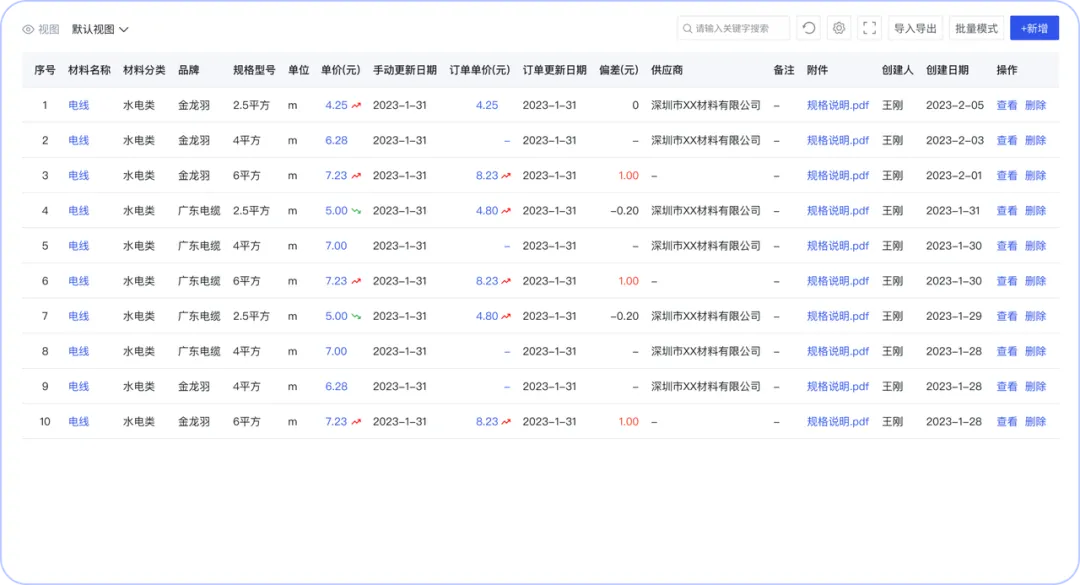
Task: Click the 订单单价(元) column header
Action: (479, 70)
